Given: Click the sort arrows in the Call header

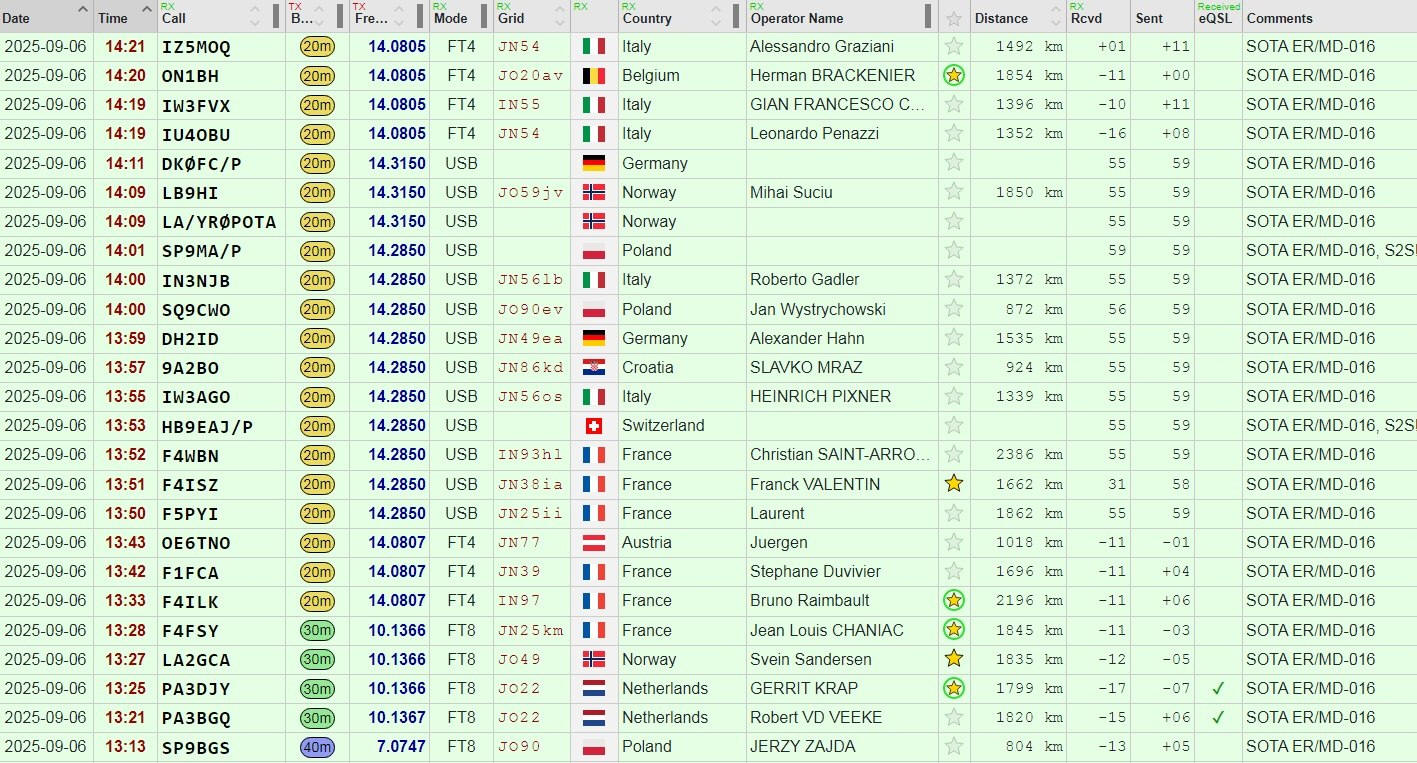Looking at the screenshot, I should [255, 17].
